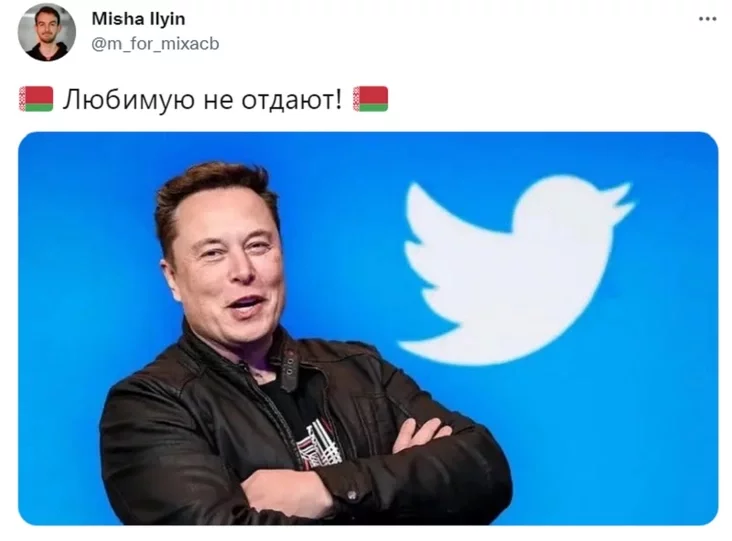This screenshot has height=541, width=732.
Task: Open the three-dot more options menu
Action: (707, 19)
